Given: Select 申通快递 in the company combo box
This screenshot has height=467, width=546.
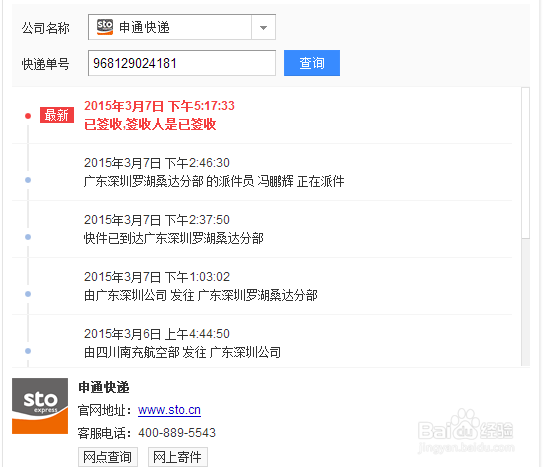Looking at the screenshot, I should point(182,27).
